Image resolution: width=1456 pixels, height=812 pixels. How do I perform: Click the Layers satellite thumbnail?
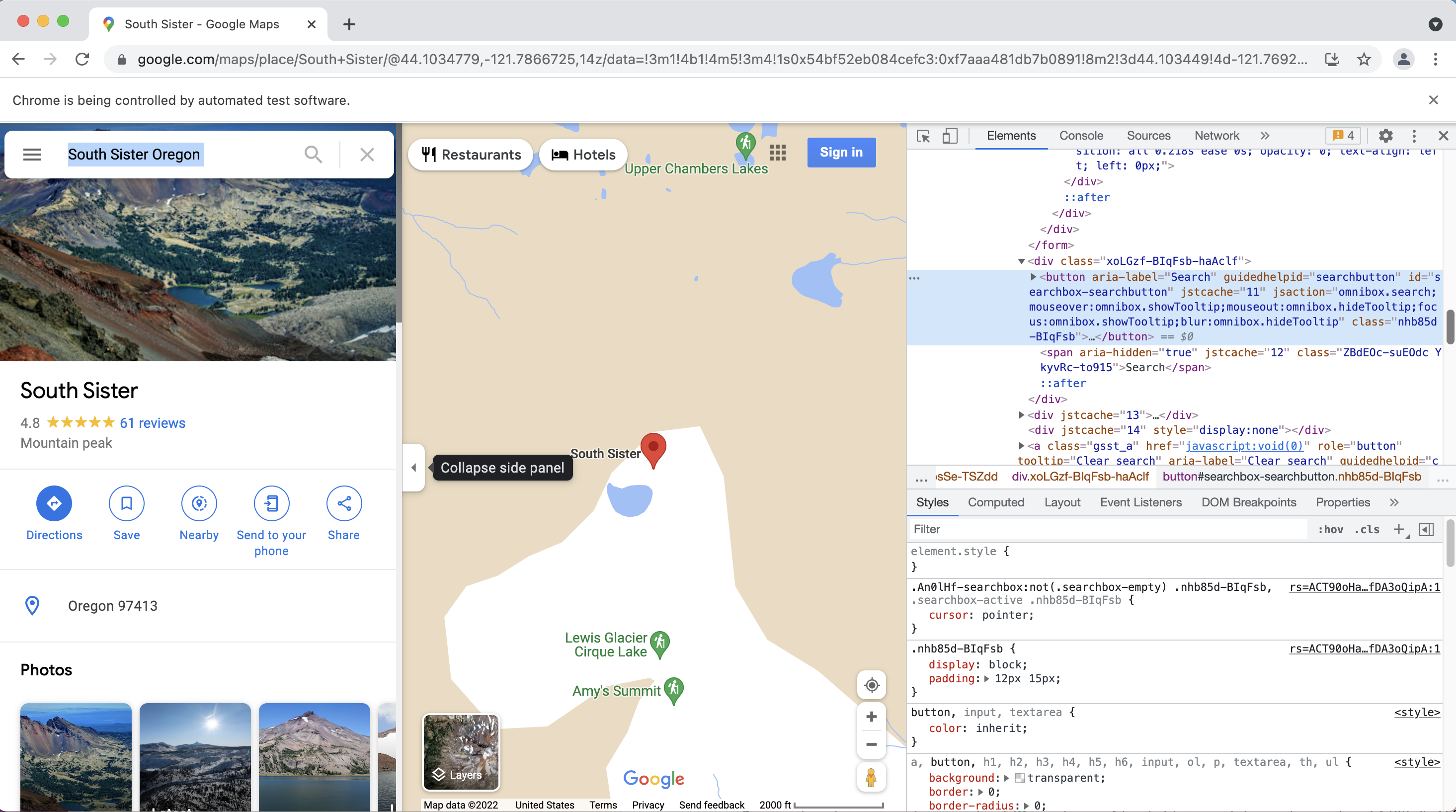click(461, 752)
